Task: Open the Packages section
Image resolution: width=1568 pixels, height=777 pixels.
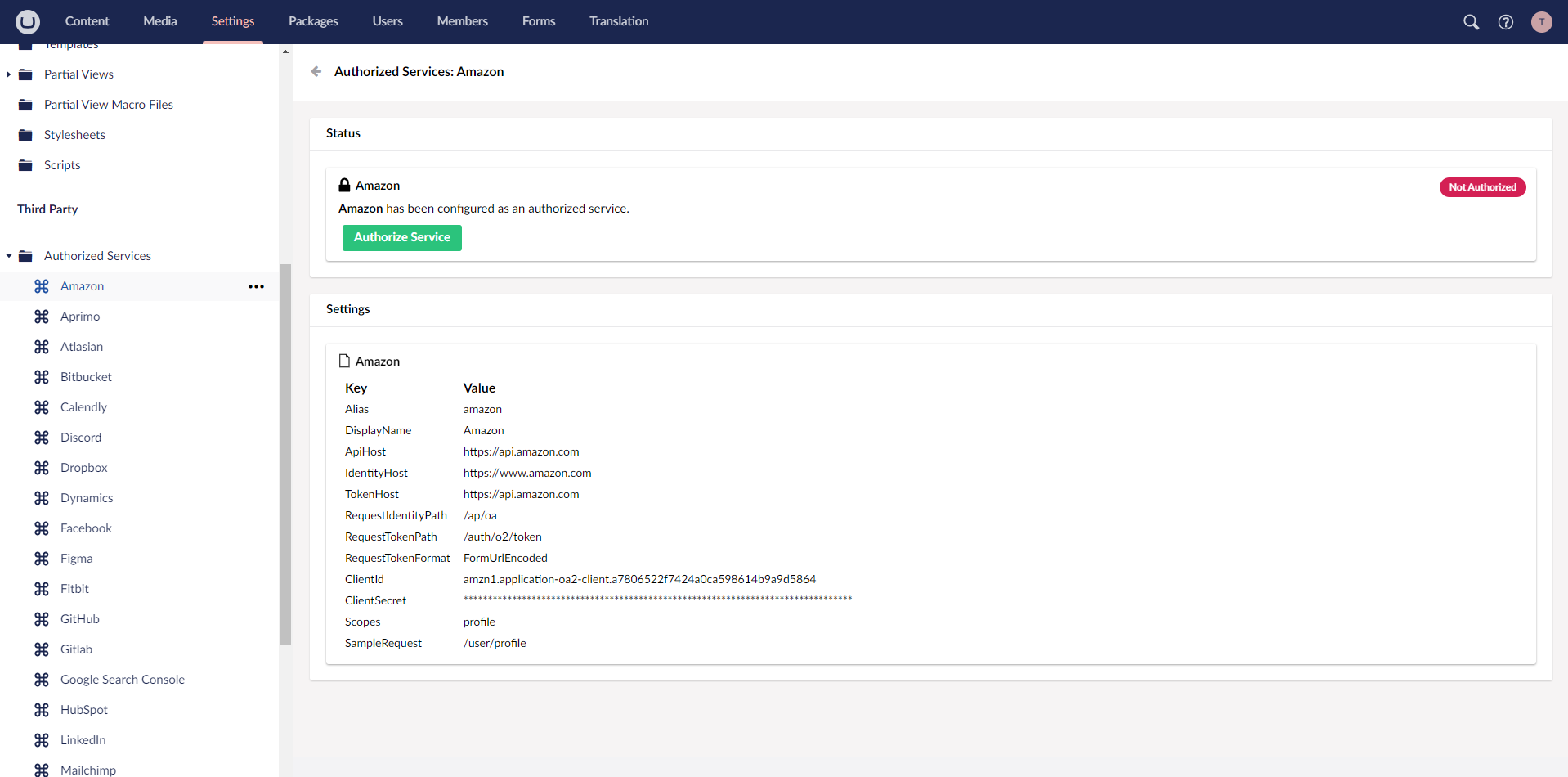Action: coord(313,21)
